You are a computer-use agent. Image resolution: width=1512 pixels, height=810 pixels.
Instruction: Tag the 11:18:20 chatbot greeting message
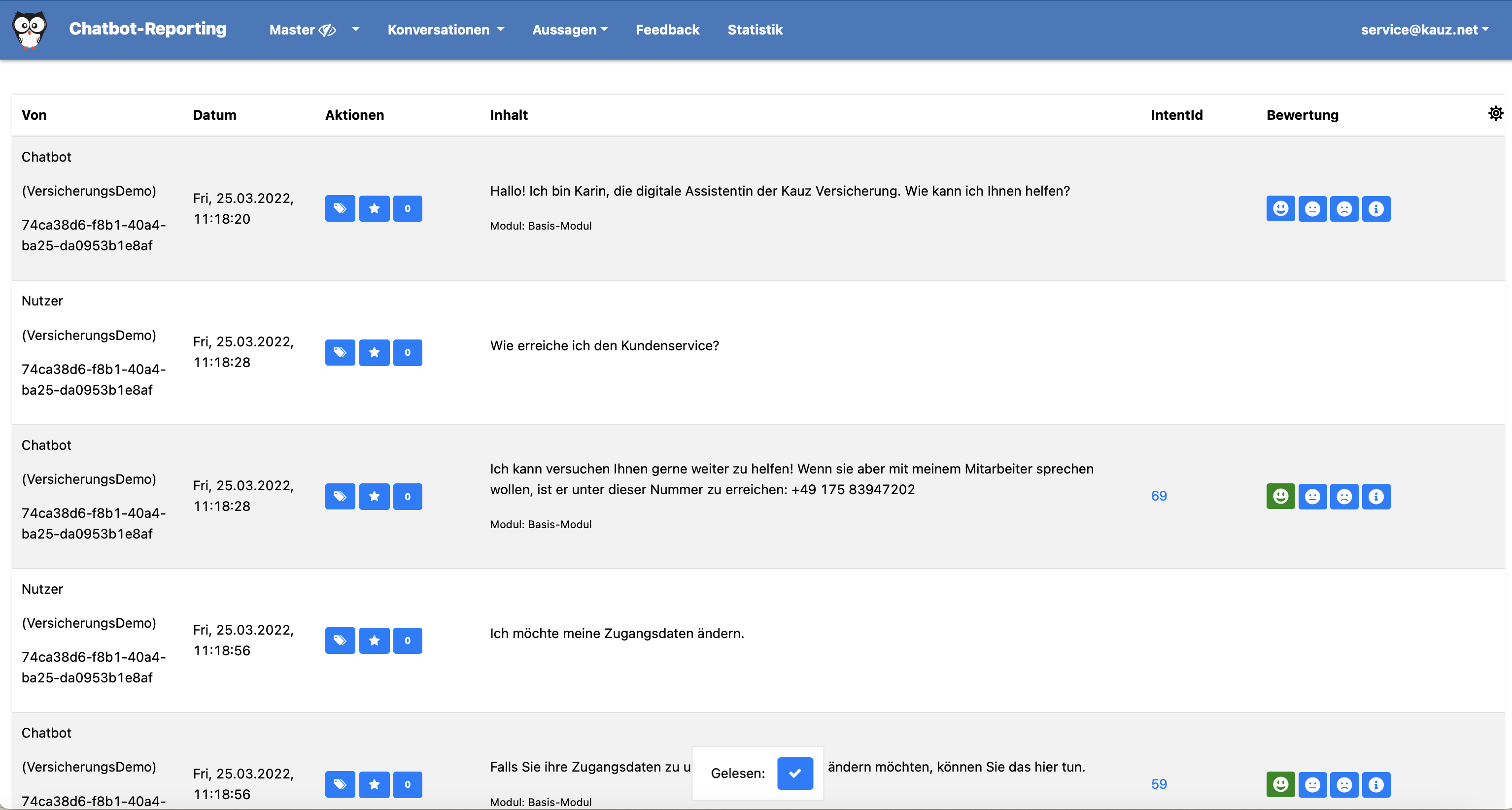coord(340,208)
